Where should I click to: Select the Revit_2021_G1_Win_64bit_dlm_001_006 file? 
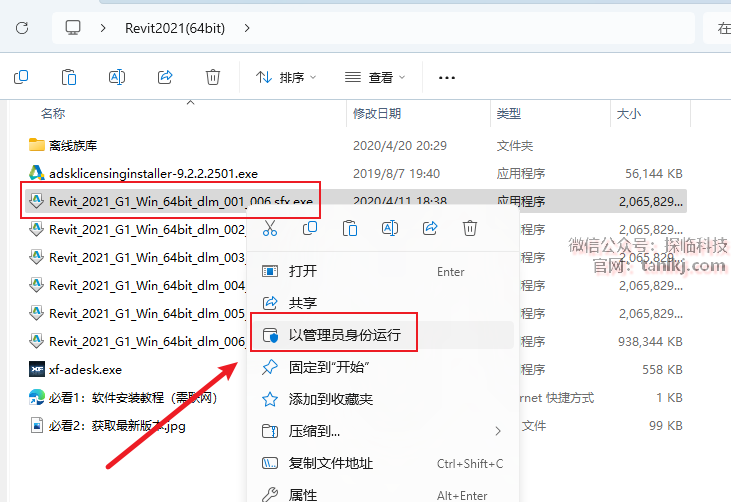pos(181,201)
